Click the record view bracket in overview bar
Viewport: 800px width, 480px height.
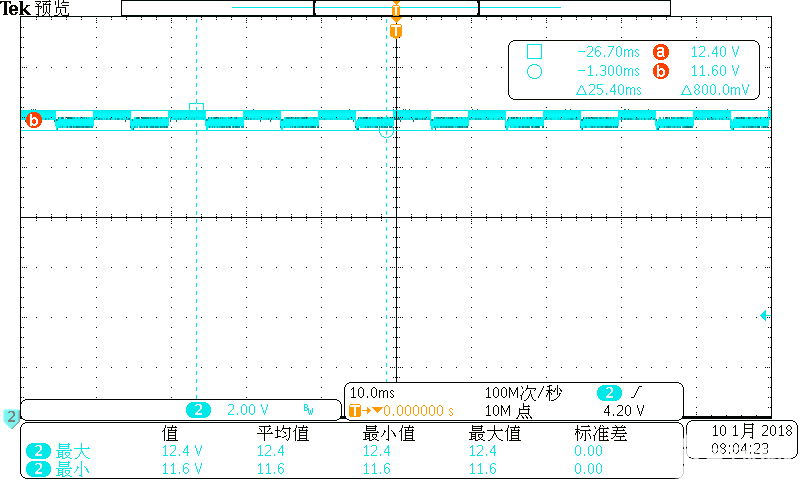tap(396, 8)
